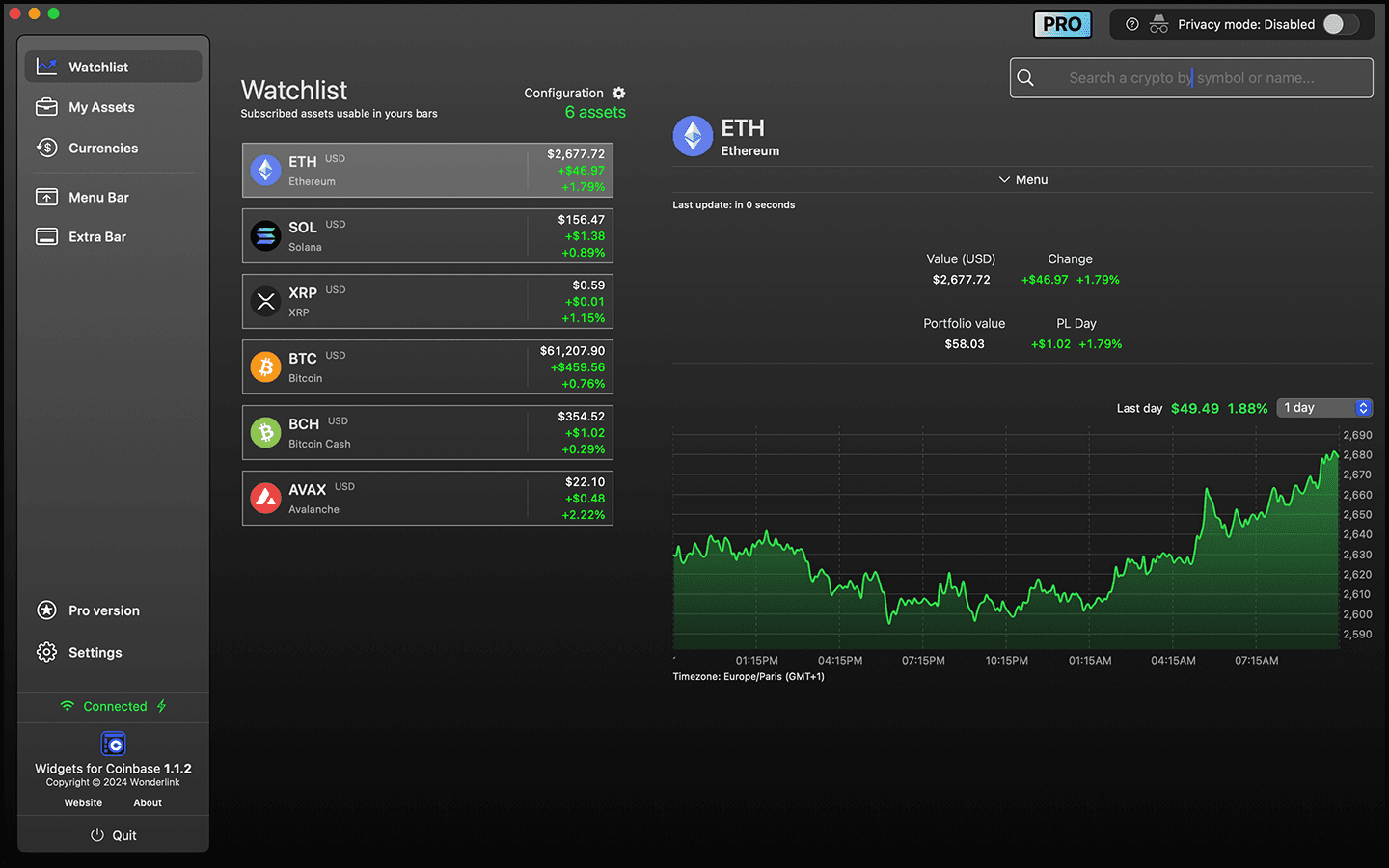The height and width of the screenshot is (868, 1389).
Task: Click the PRO badge at the top
Action: 1062,23
